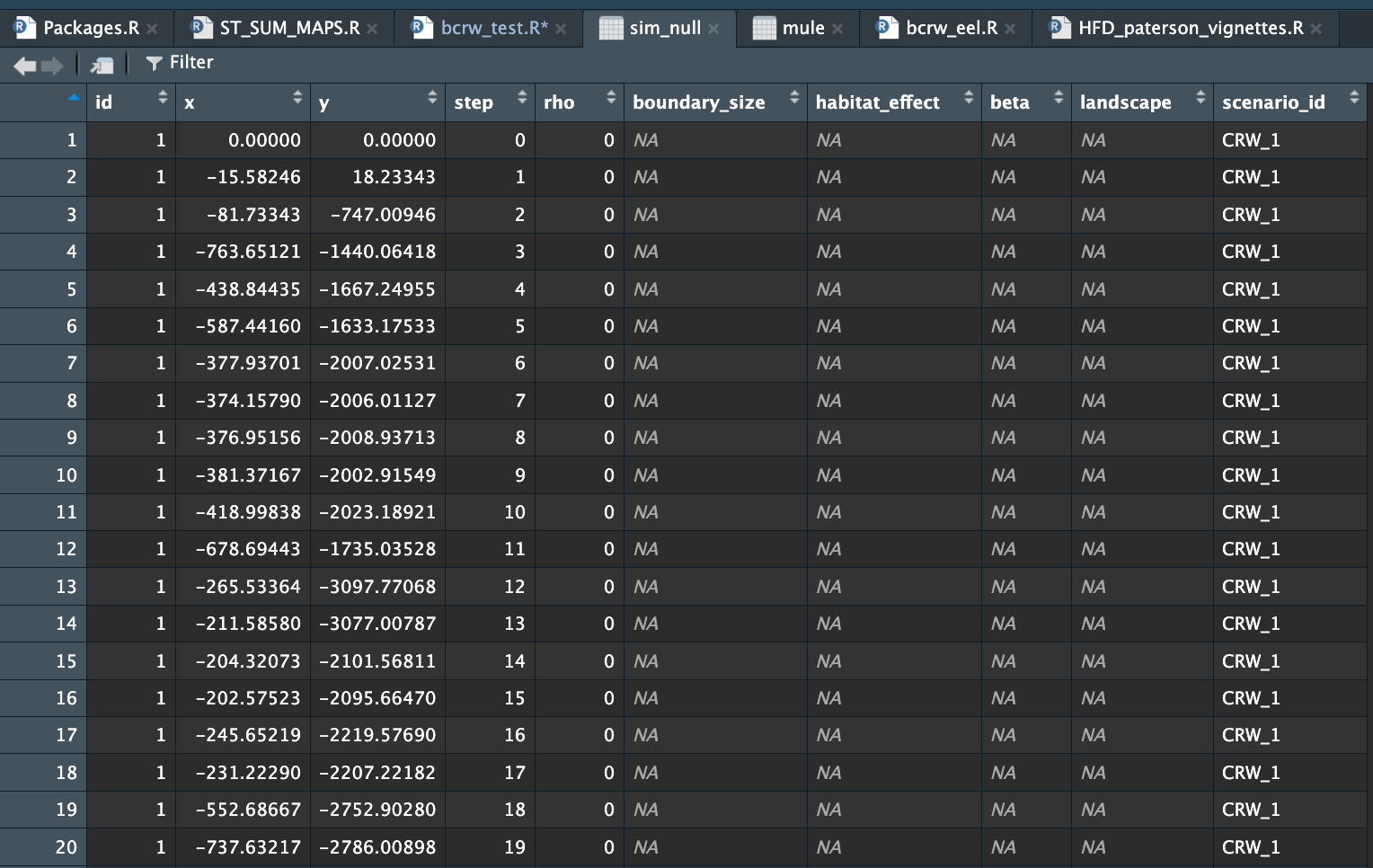Close the HFD_paterson_vignettes.R tab
The image size is (1373, 868).
1316,29
